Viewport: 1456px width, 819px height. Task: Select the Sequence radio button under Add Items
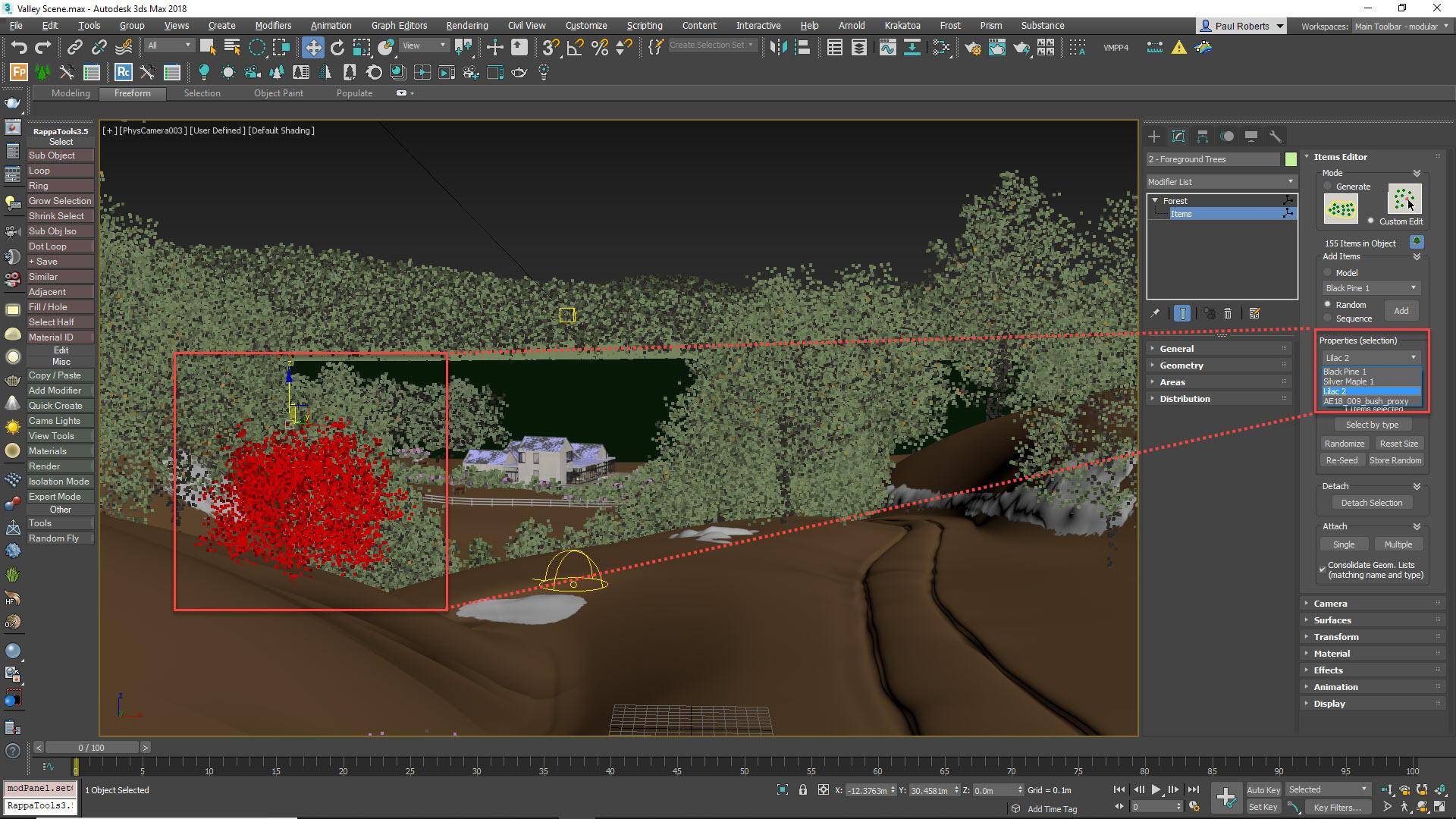click(1328, 318)
